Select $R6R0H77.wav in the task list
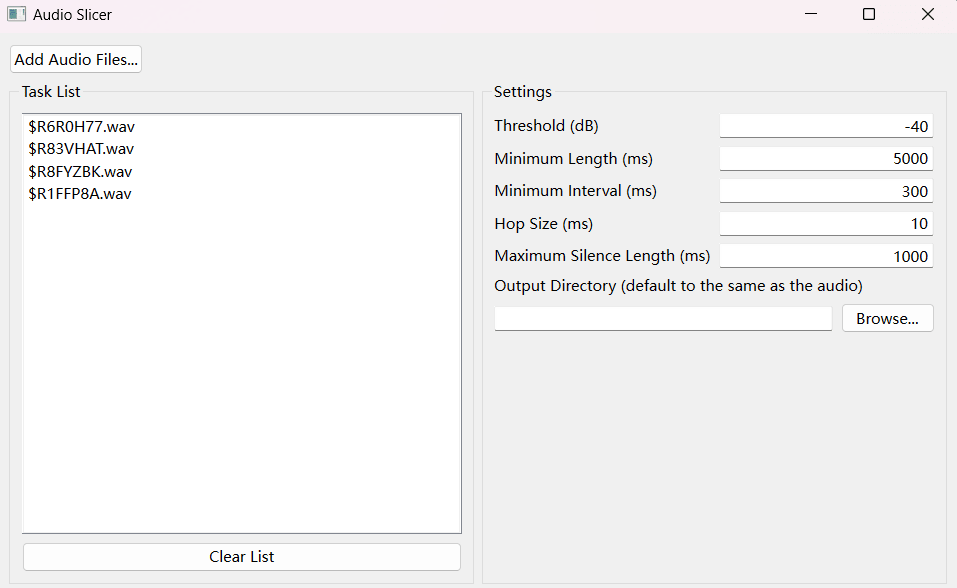The height and width of the screenshot is (588, 957). coord(82,127)
